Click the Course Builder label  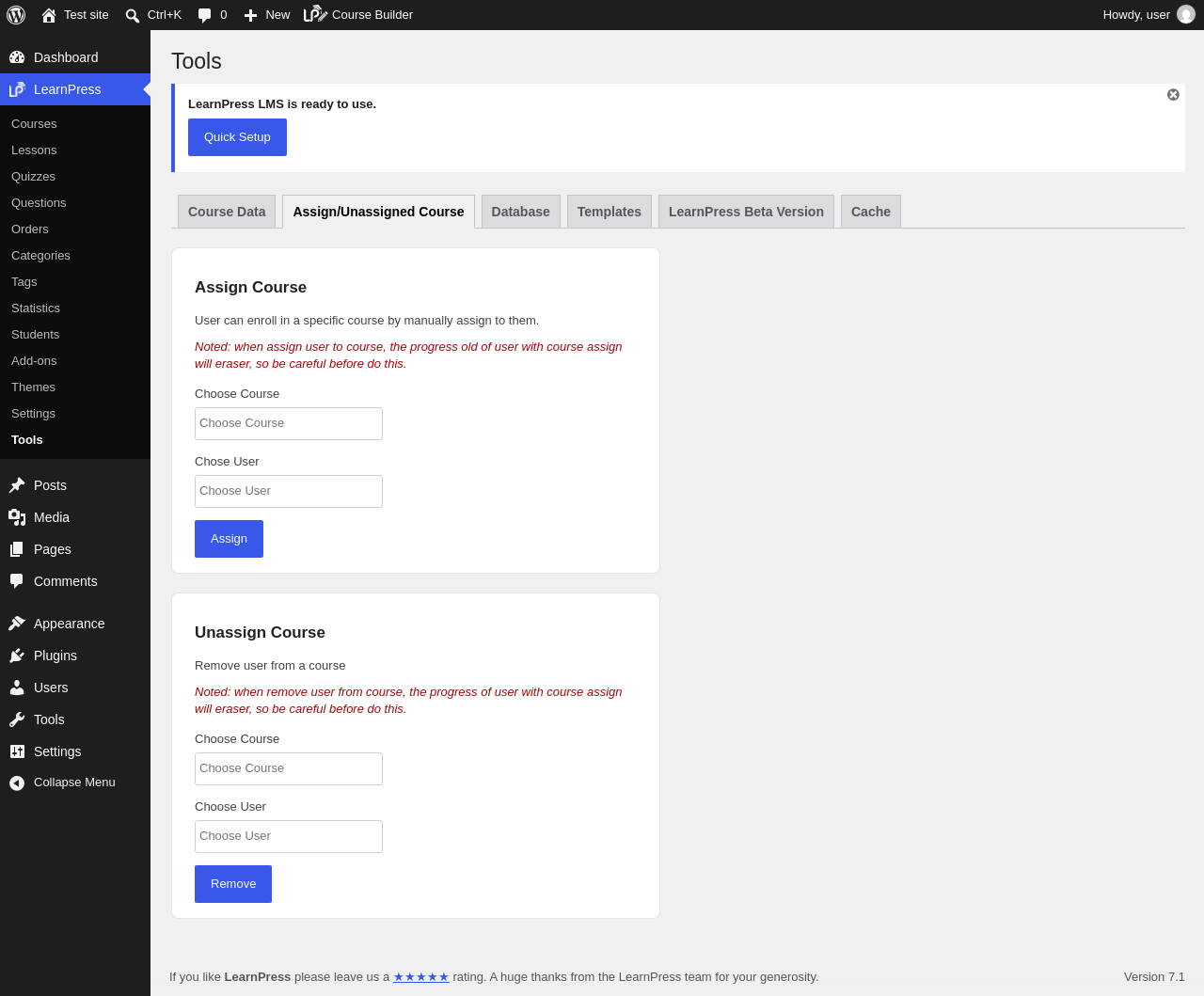[372, 15]
